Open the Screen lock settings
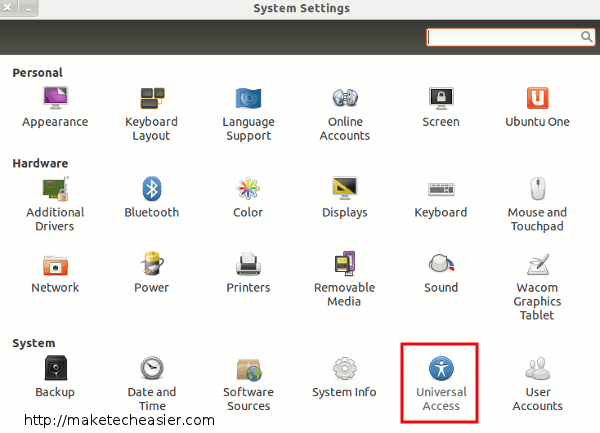 point(441,107)
